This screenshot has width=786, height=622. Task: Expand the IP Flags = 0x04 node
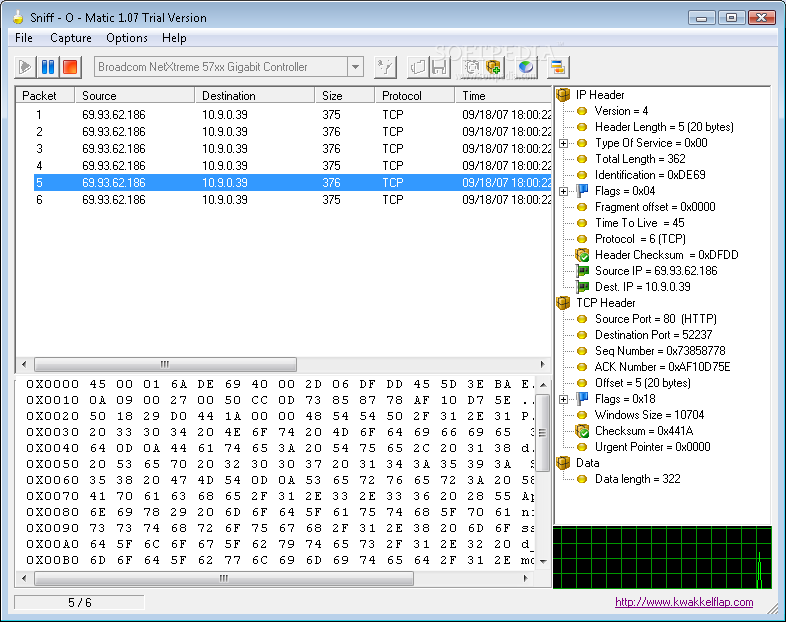563,191
